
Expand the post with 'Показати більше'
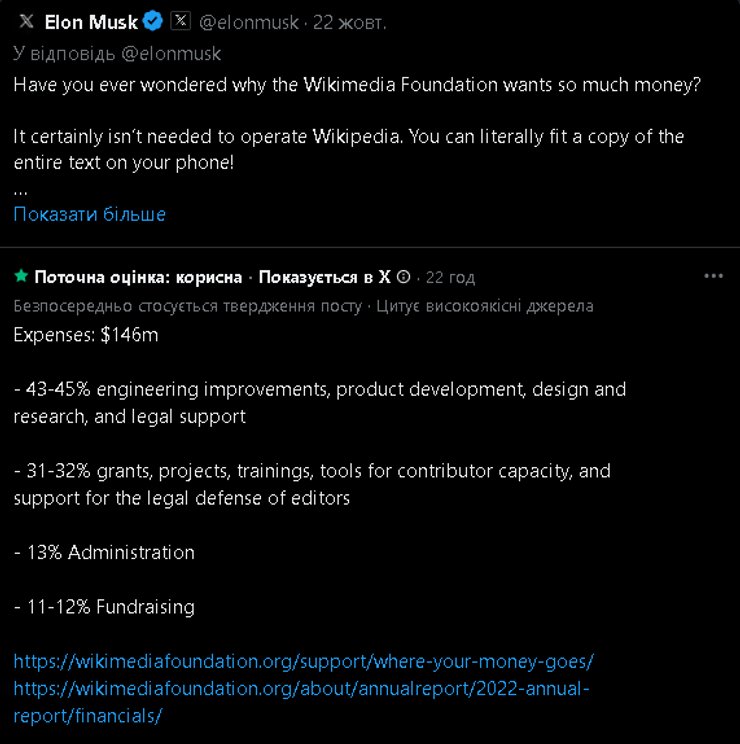point(89,214)
